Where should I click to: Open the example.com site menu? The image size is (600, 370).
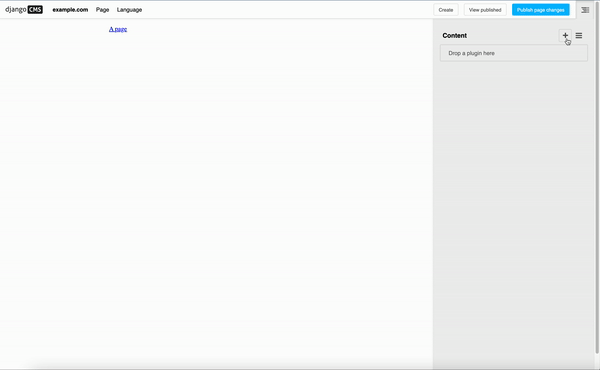click(70, 10)
